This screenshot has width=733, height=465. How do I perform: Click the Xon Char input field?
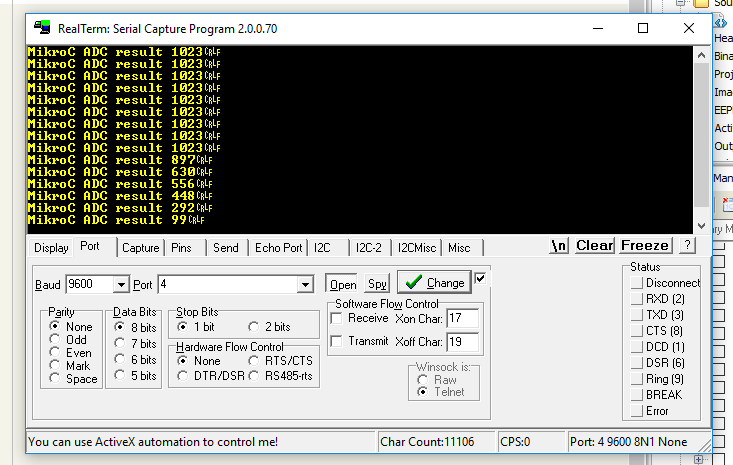point(462,318)
